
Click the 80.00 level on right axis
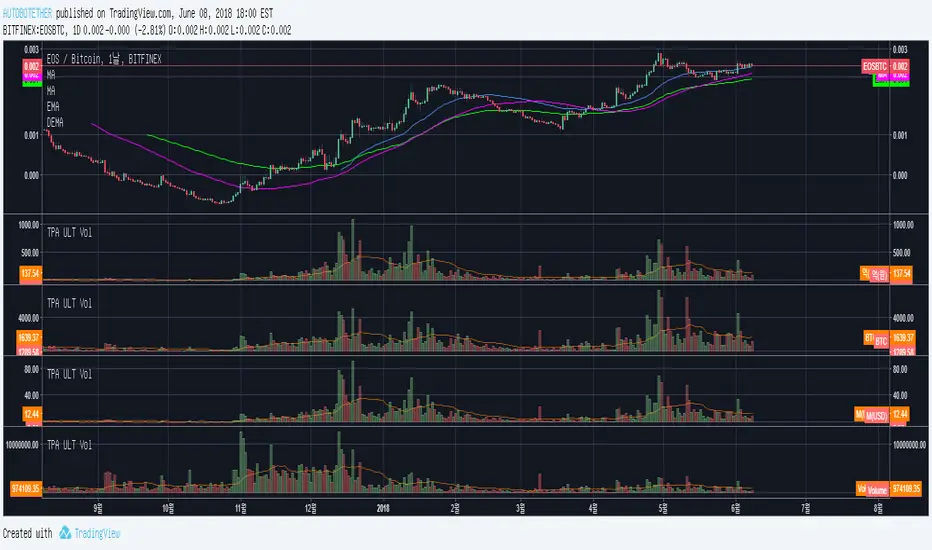(900, 369)
